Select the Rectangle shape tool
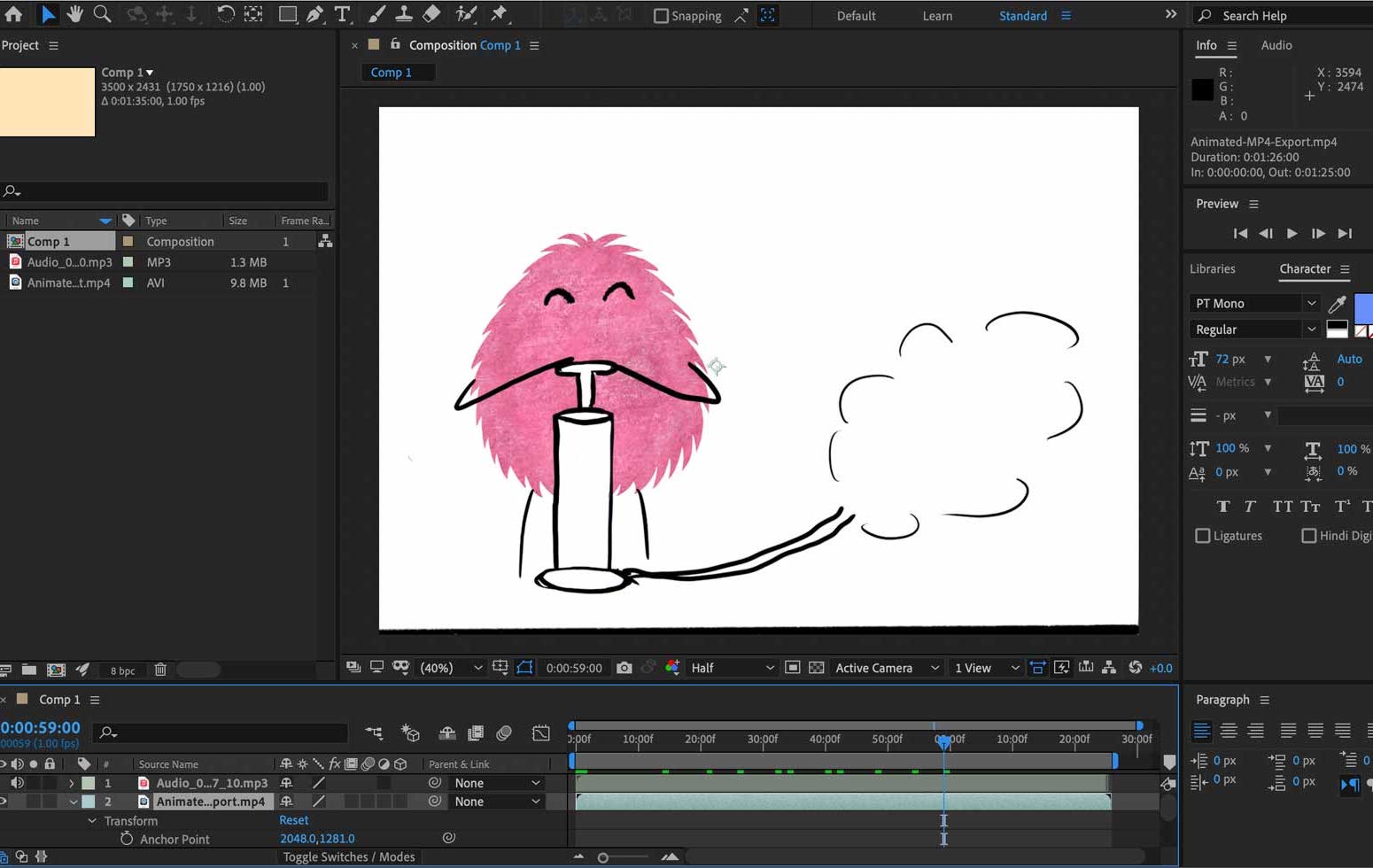The width and height of the screenshot is (1373, 868). point(287,14)
